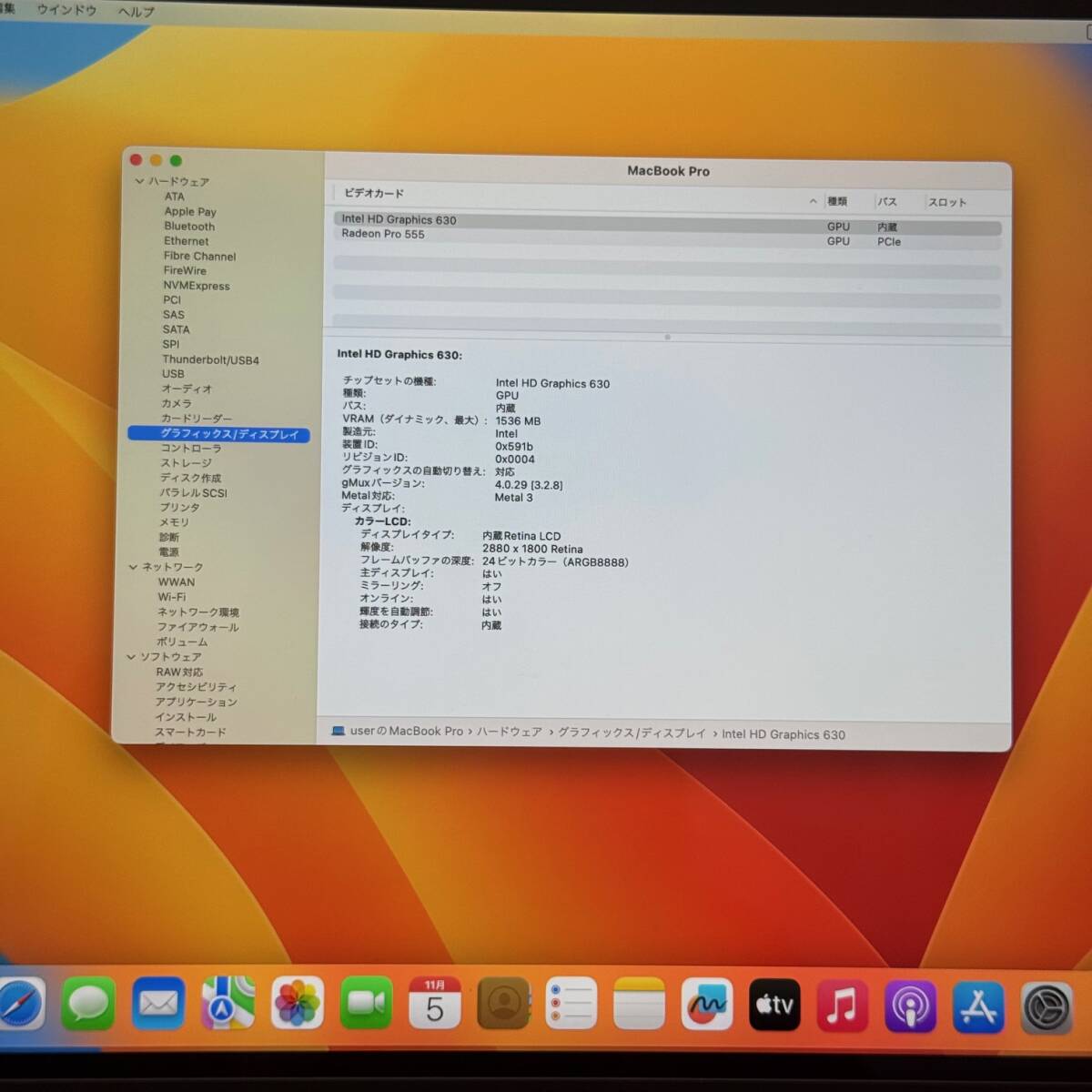
Task: Select 電源 in sidebar
Action: pos(169,551)
